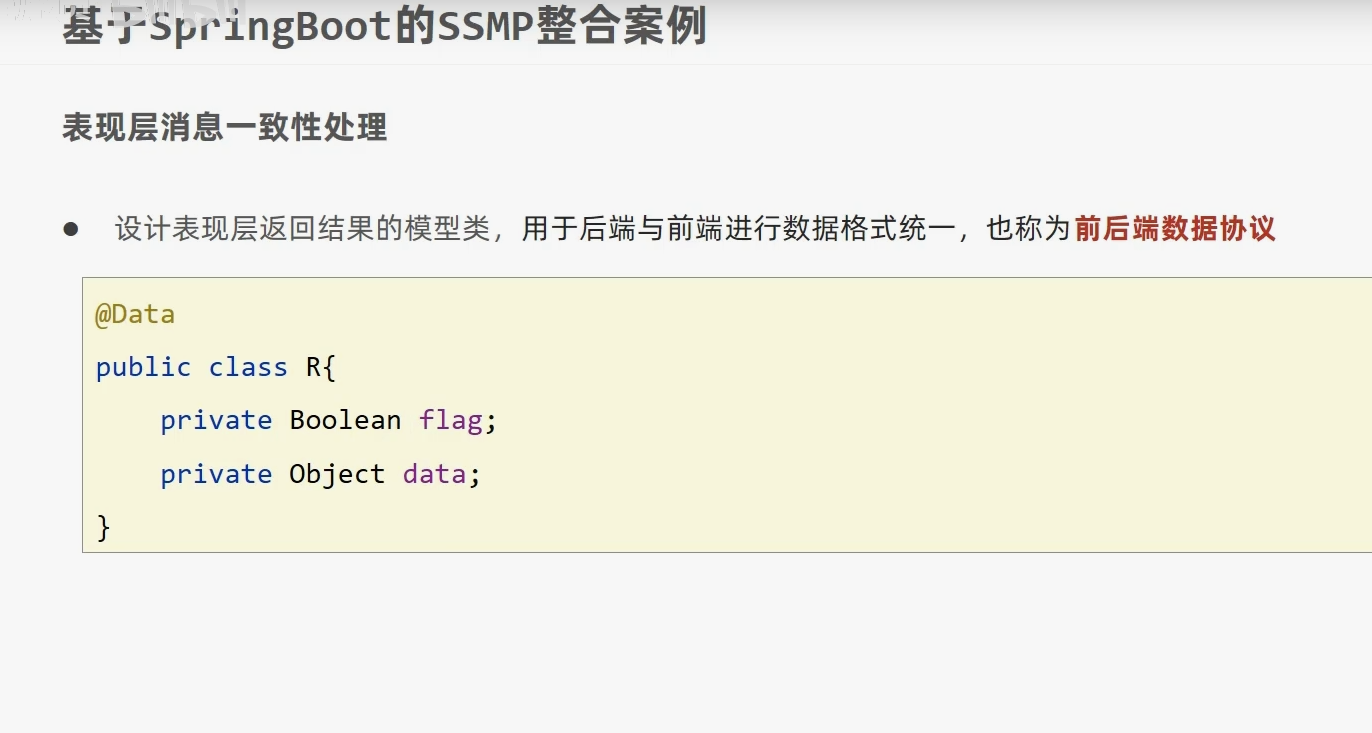Click the closing brace of class R

103,527
